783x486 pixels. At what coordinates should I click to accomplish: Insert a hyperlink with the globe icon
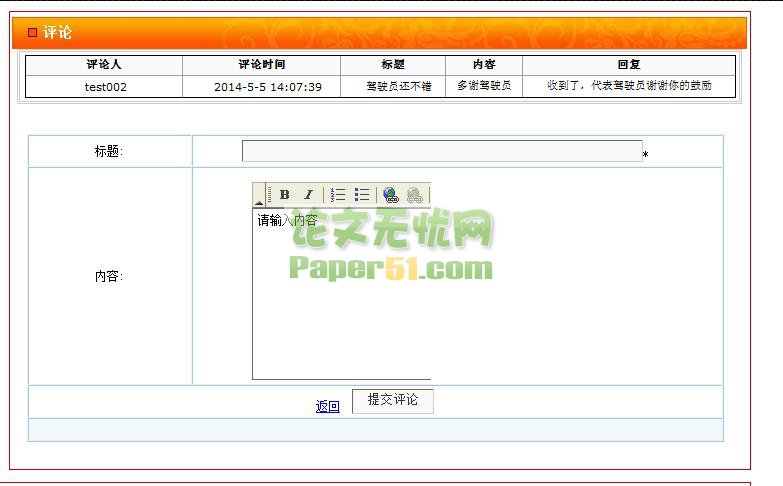[390, 195]
